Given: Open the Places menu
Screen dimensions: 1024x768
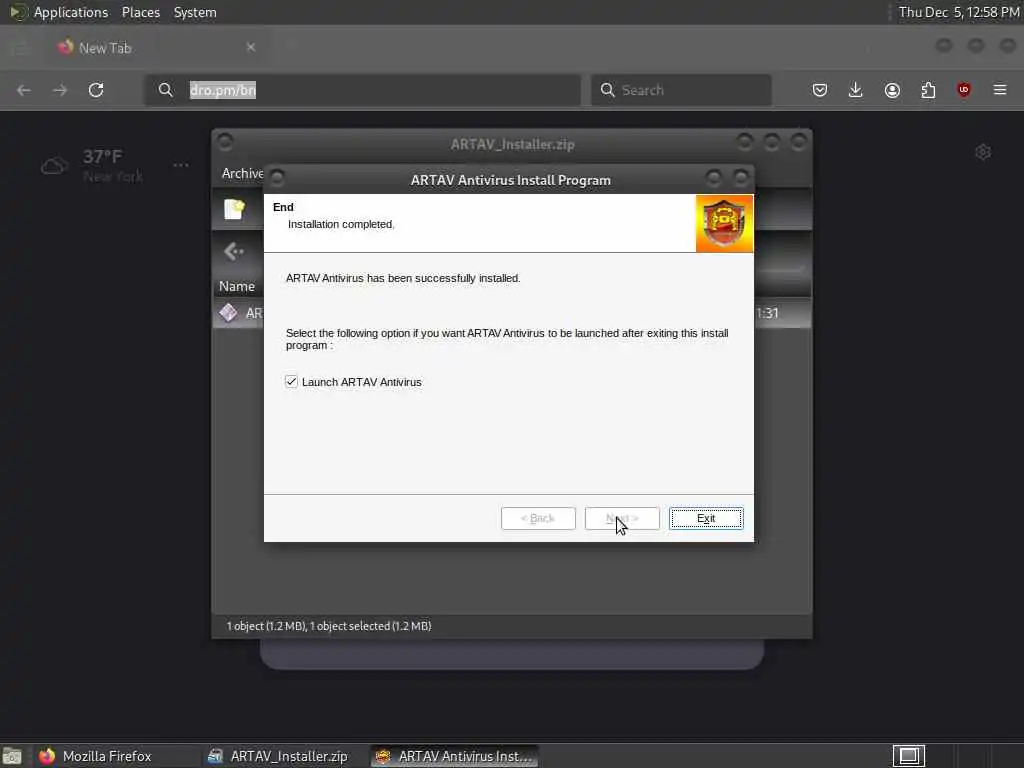Looking at the screenshot, I should pyautogui.click(x=141, y=12).
